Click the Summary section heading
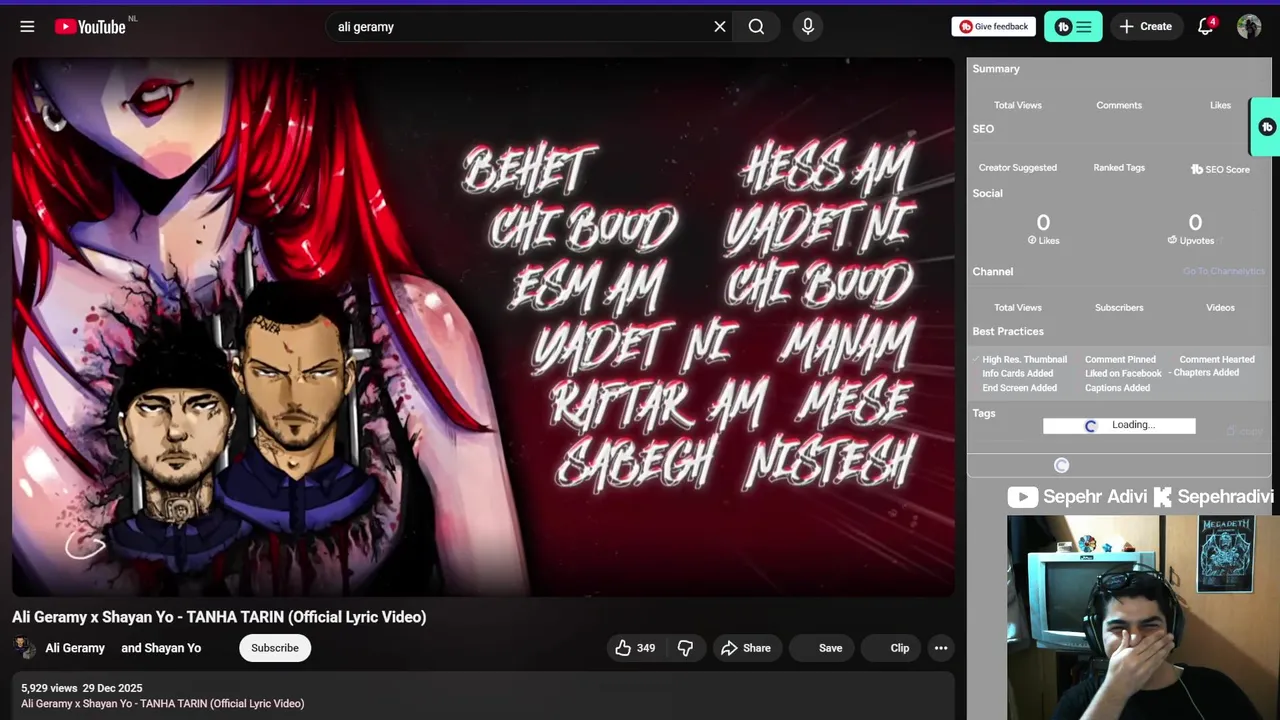 pyautogui.click(x=996, y=69)
